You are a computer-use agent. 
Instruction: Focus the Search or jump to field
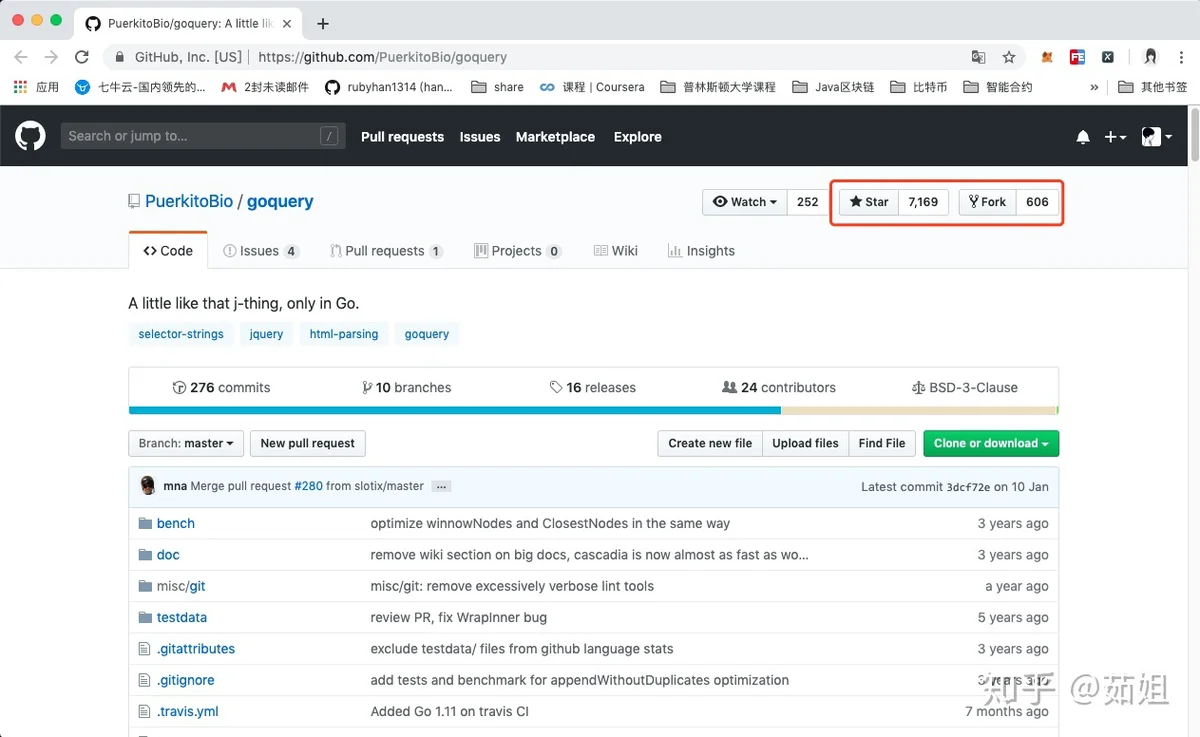[x=190, y=136]
